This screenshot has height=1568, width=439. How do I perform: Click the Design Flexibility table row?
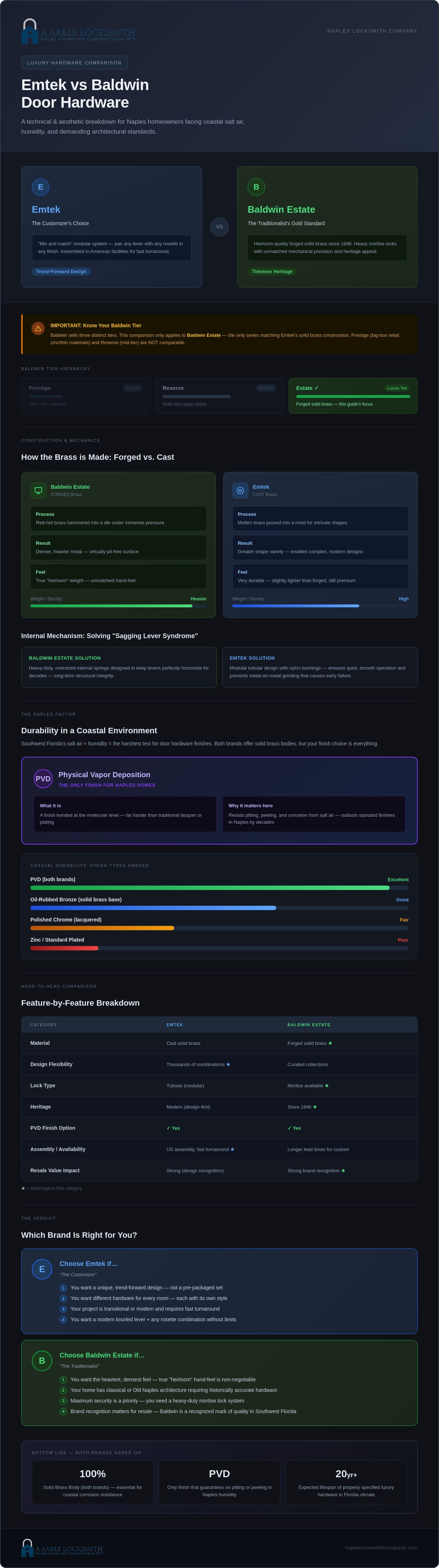pos(219,1064)
